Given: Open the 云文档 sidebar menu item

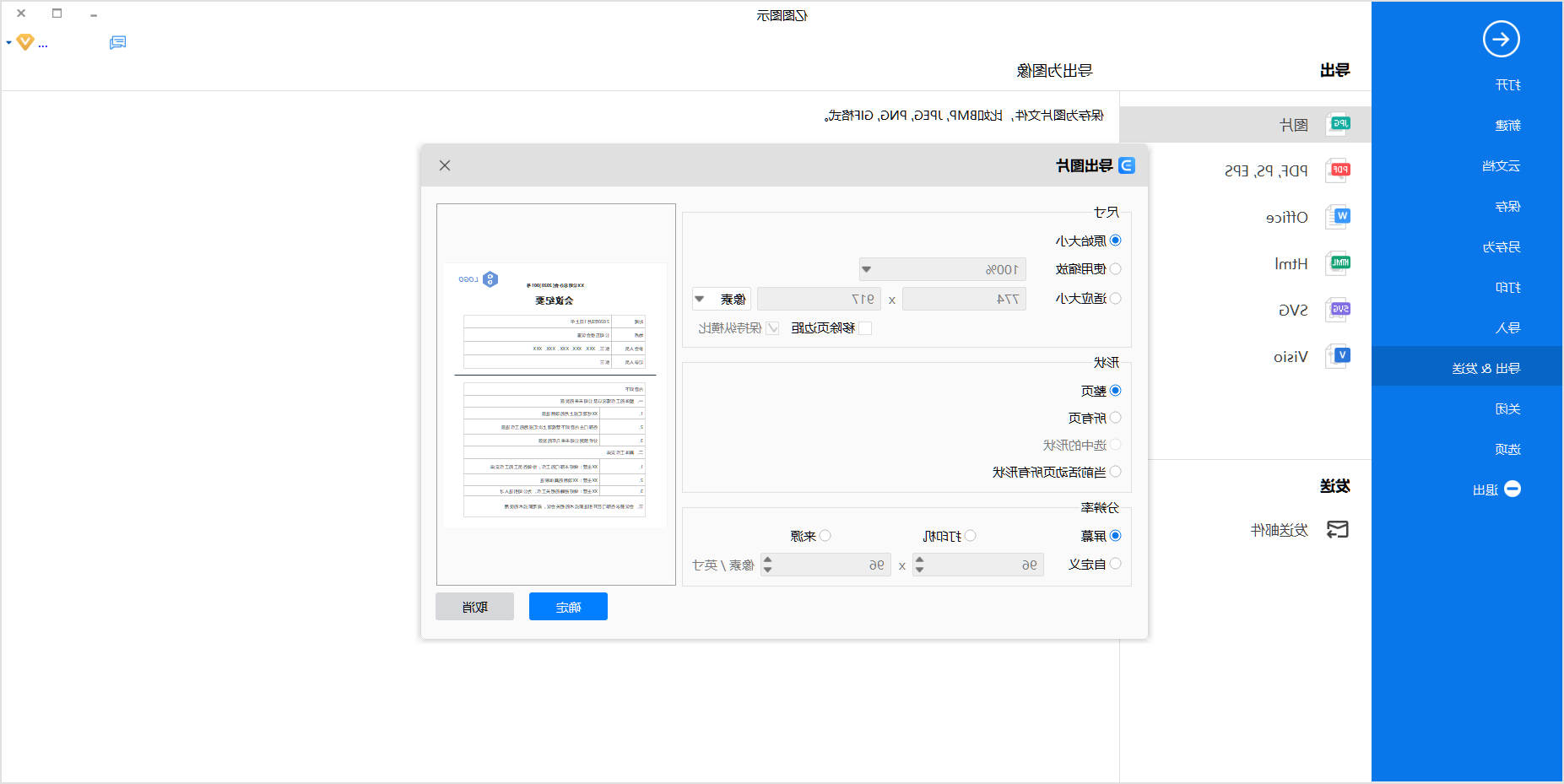Looking at the screenshot, I should click(1501, 165).
